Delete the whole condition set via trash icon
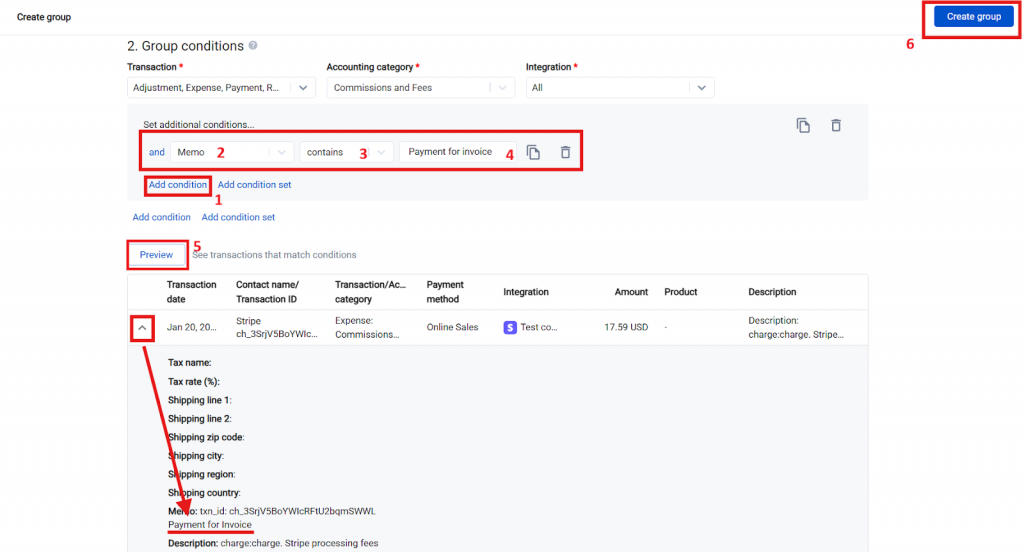The width and height of the screenshot is (1024, 552). [836, 125]
